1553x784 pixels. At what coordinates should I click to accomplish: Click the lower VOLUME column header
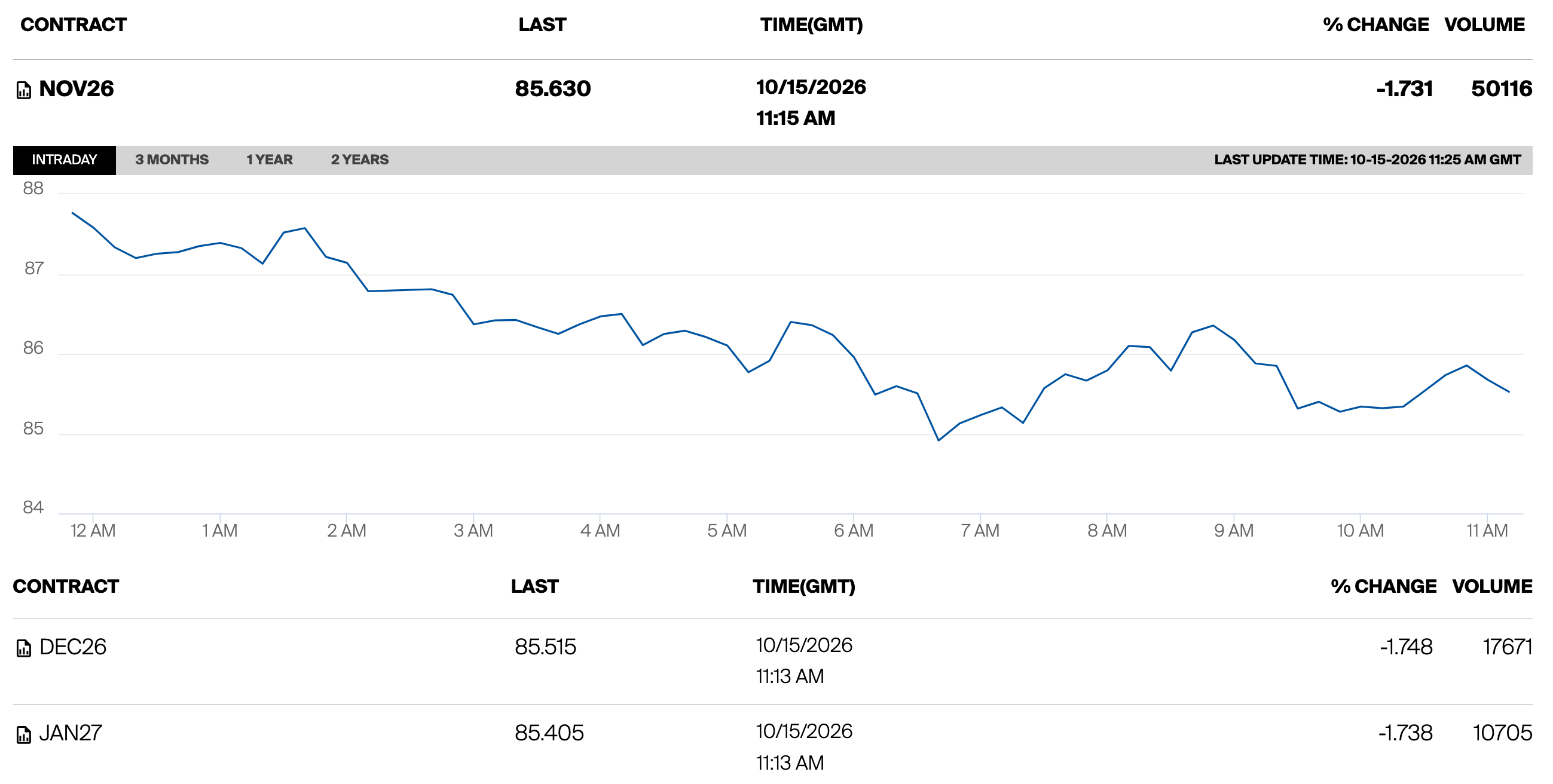[1492, 586]
